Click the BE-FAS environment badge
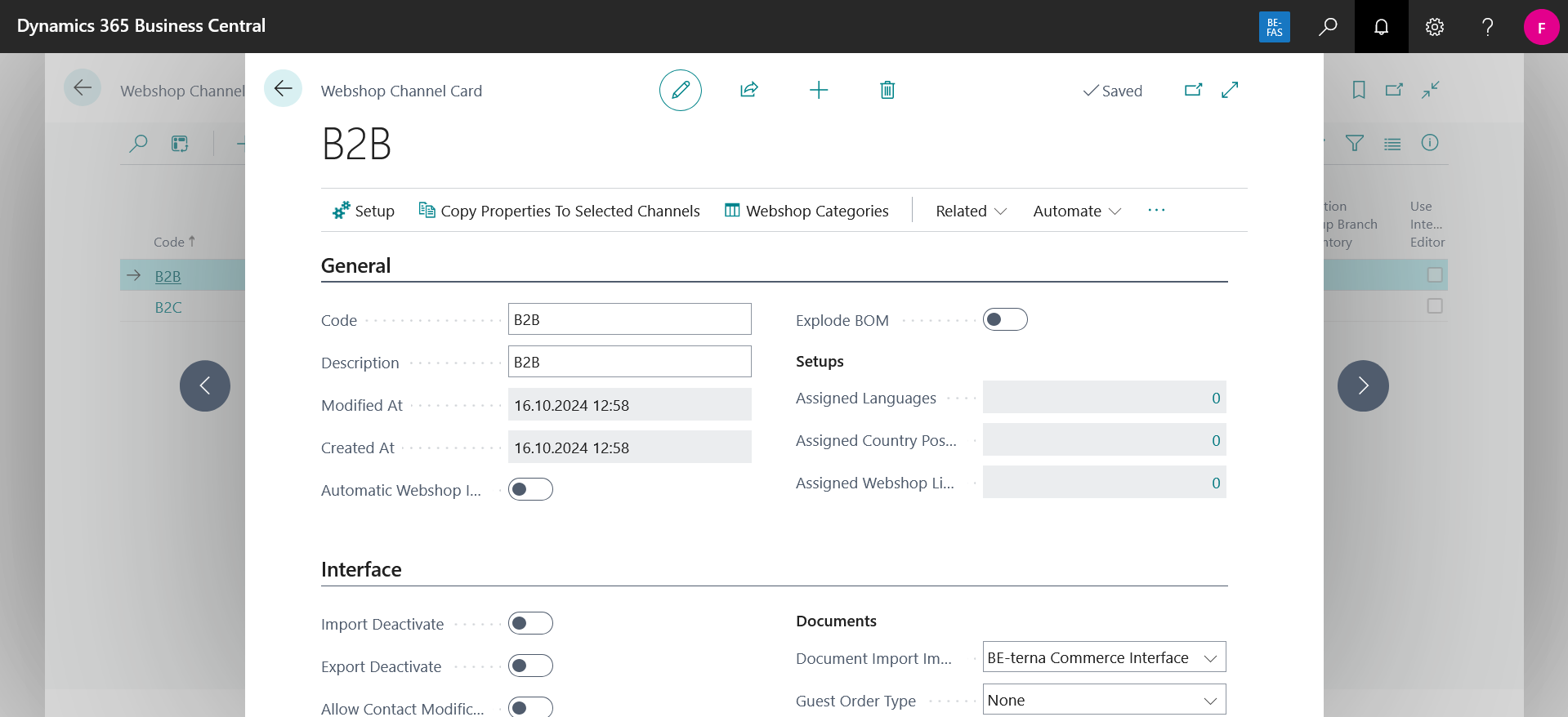Image resolution: width=1568 pixels, height=717 pixels. click(1275, 27)
